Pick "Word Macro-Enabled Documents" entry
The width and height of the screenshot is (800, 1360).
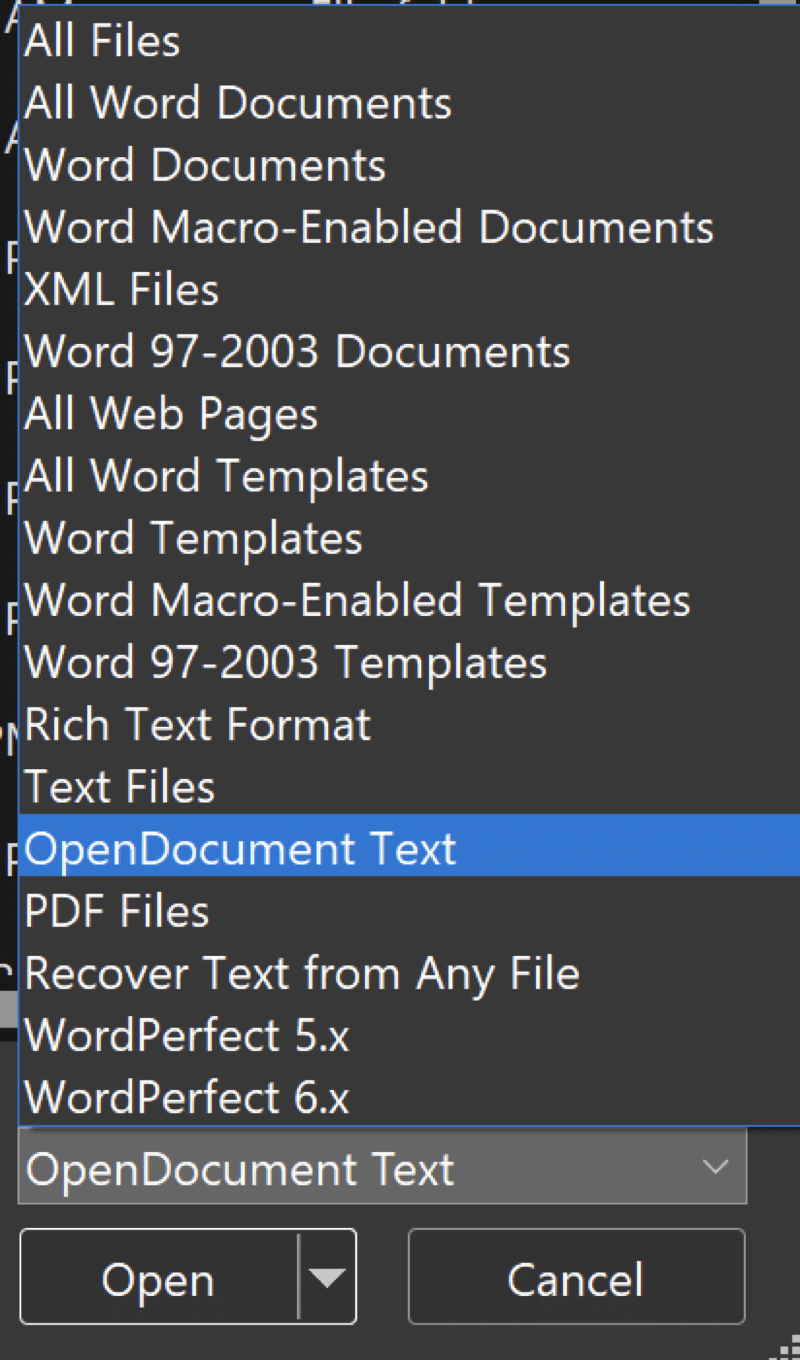click(x=369, y=227)
